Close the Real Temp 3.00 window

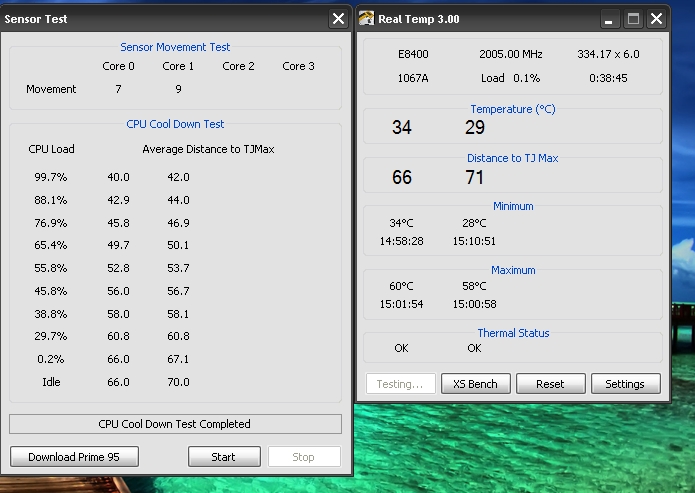point(656,19)
